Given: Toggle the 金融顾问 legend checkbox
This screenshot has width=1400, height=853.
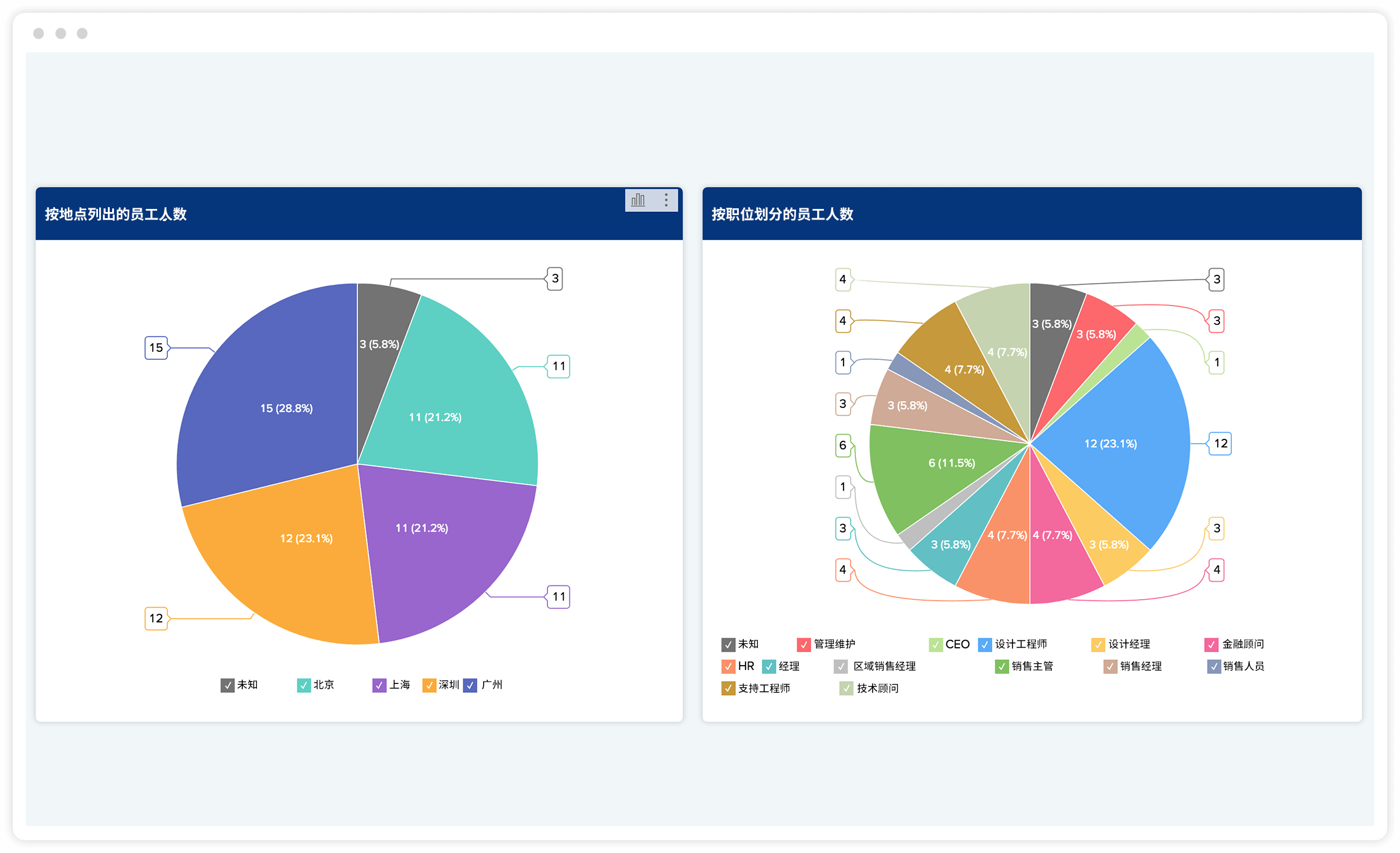Looking at the screenshot, I should tap(1211, 645).
